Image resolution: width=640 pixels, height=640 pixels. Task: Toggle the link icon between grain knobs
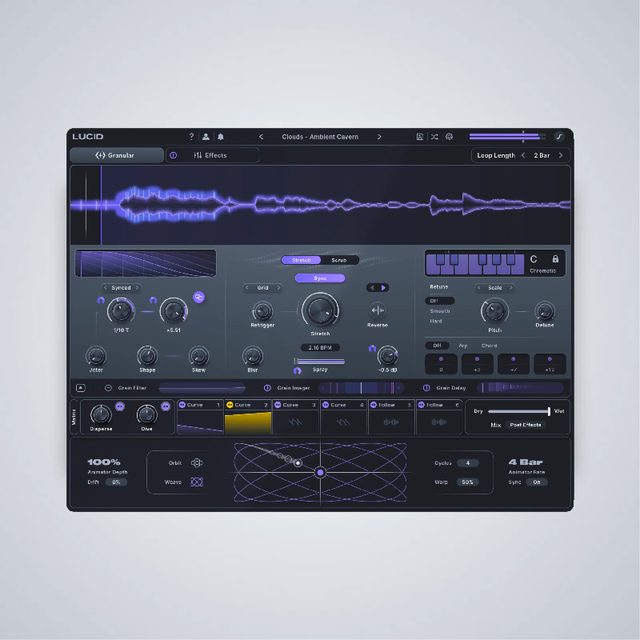click(x=199, y=297)
